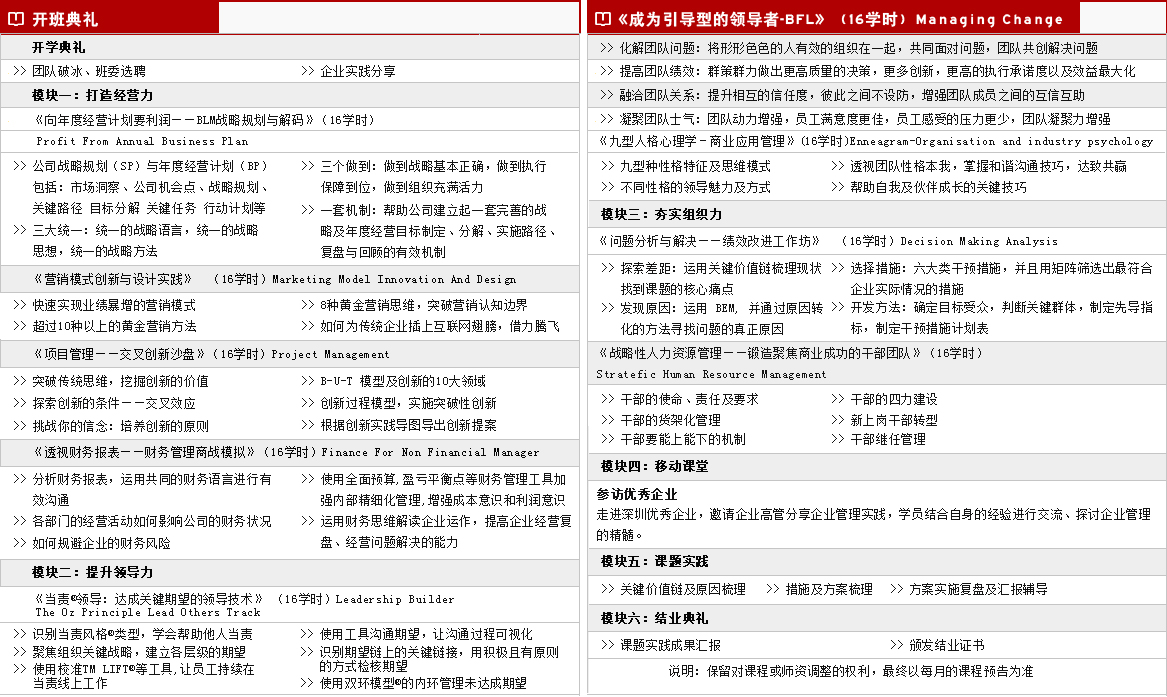Select the line 干部的使命、责任及要求
Image resolution: width=1167 pixels, height=697 pixels.
(x=689, y=399)
